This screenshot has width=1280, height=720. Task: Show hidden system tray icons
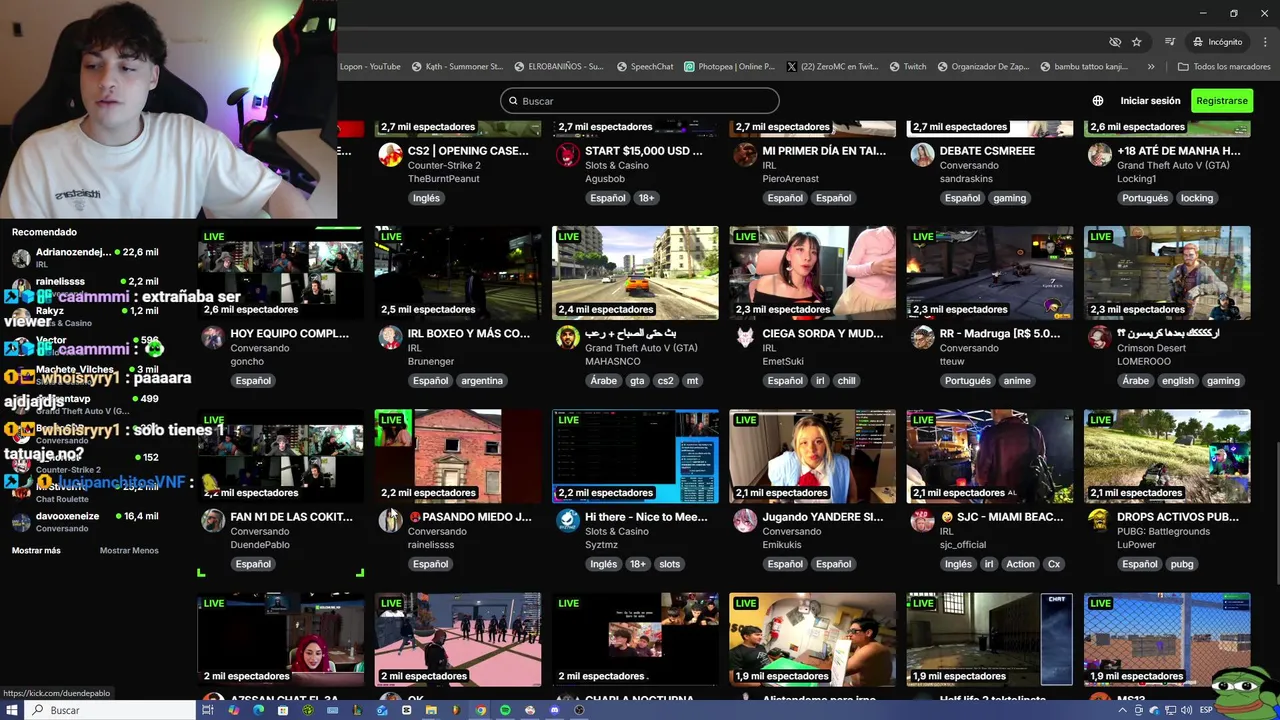point(1123,710)
